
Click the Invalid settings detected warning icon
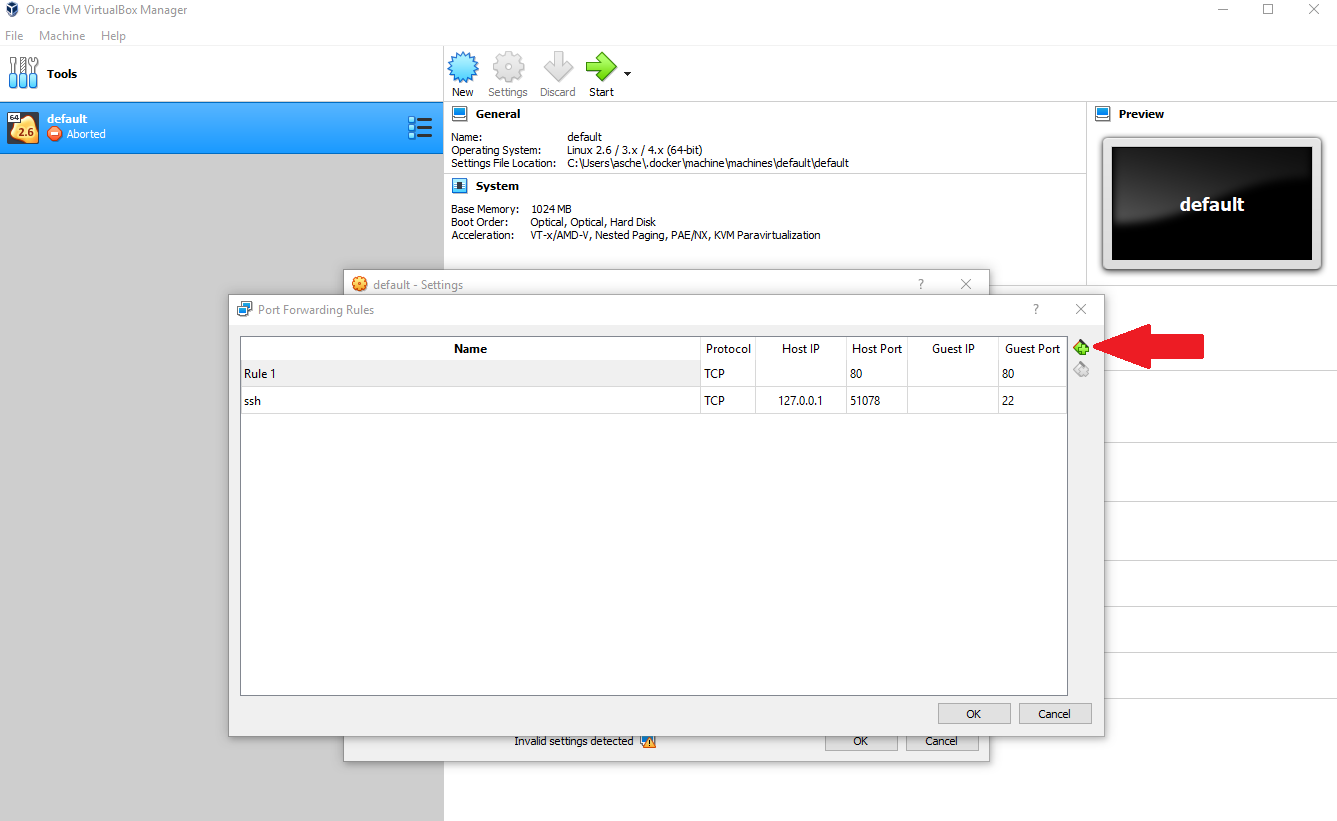648,742
